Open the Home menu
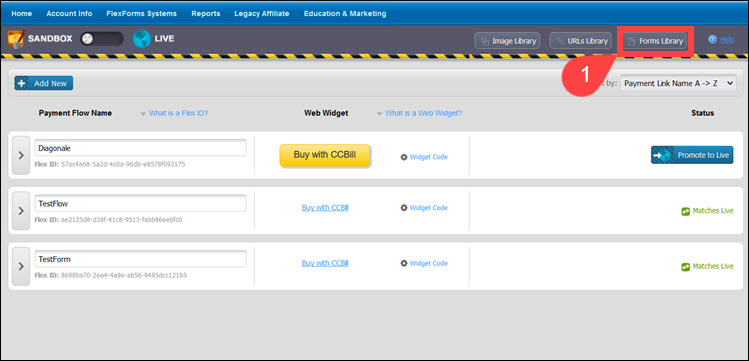 click(x=21, y=13)
